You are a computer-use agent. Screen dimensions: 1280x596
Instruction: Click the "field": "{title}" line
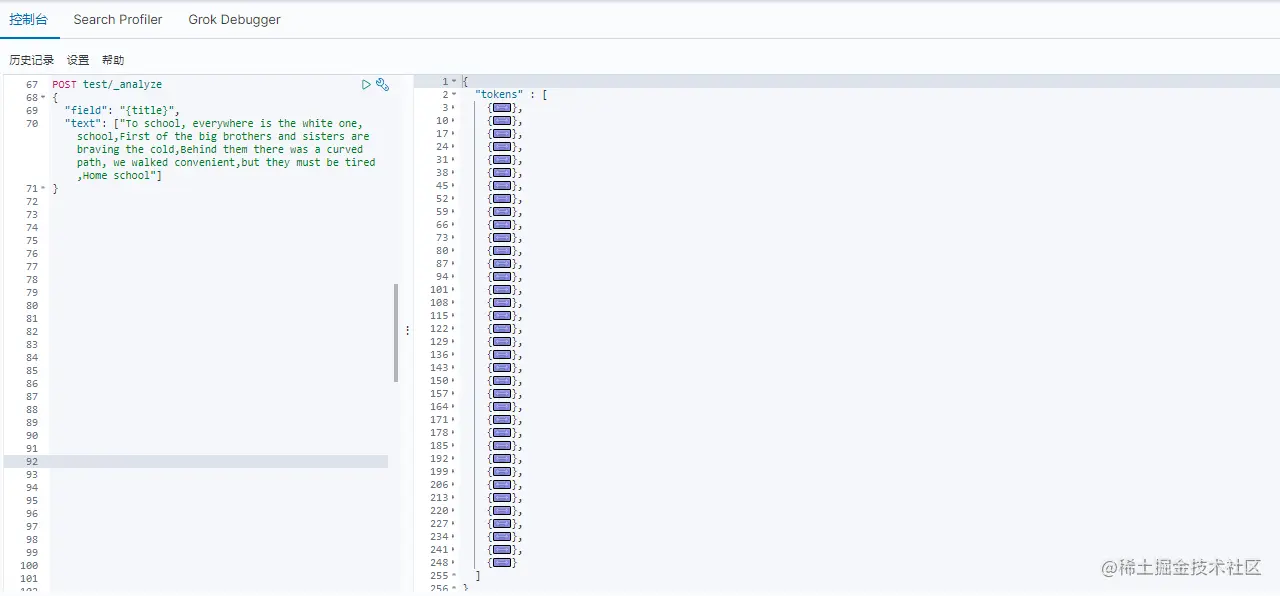[x=121, y=111]
